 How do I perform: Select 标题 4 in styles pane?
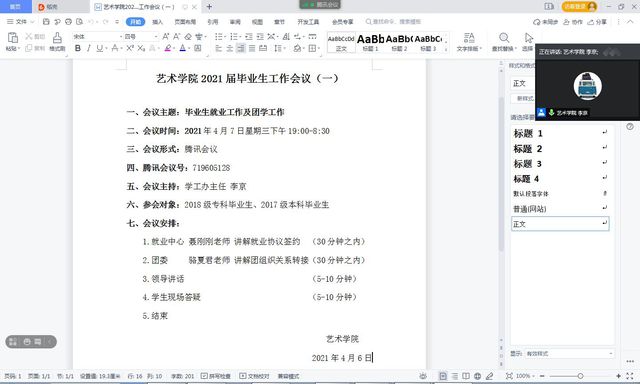coord(560,179)
